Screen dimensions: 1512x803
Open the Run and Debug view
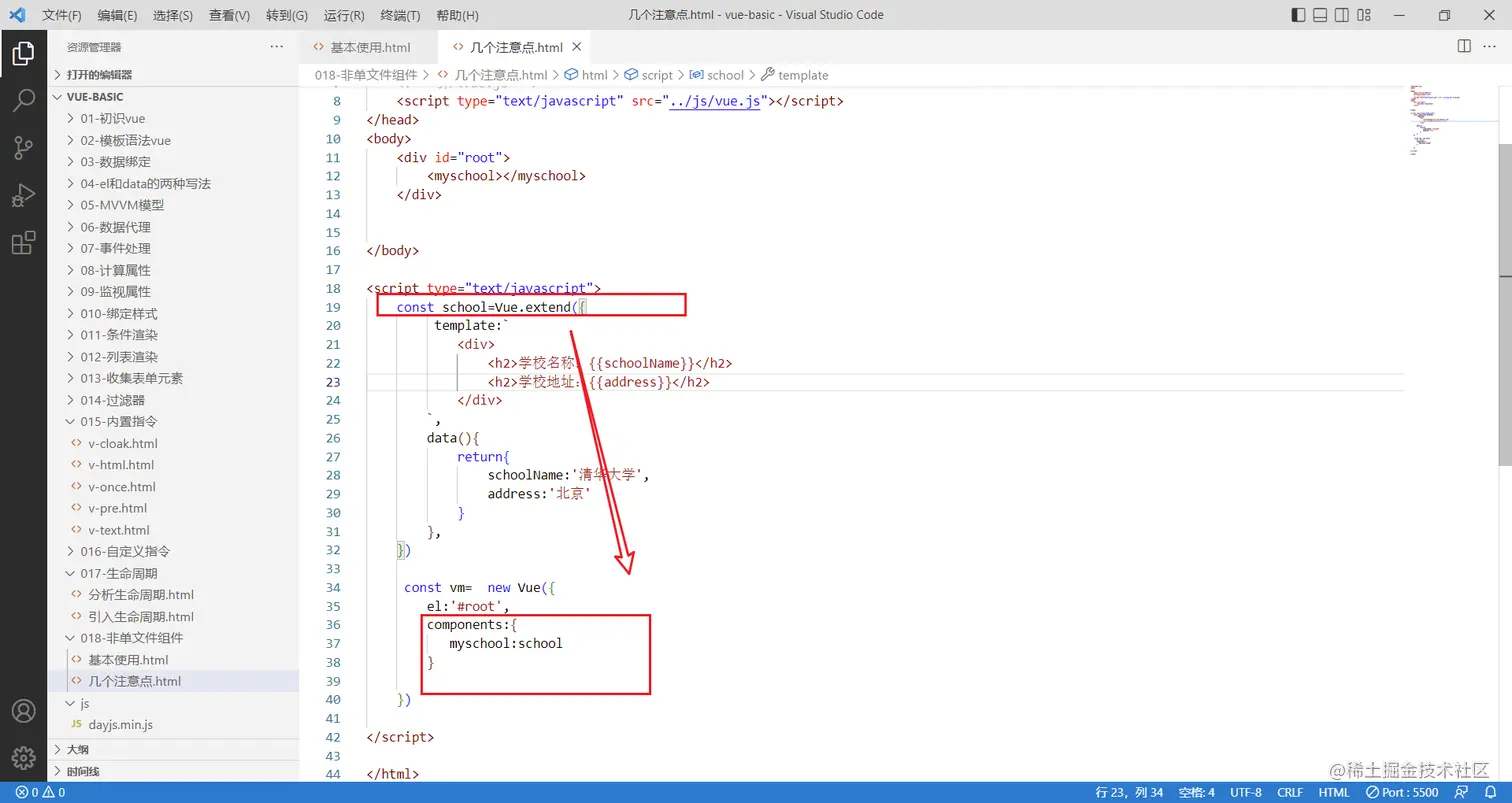(23, 195)
